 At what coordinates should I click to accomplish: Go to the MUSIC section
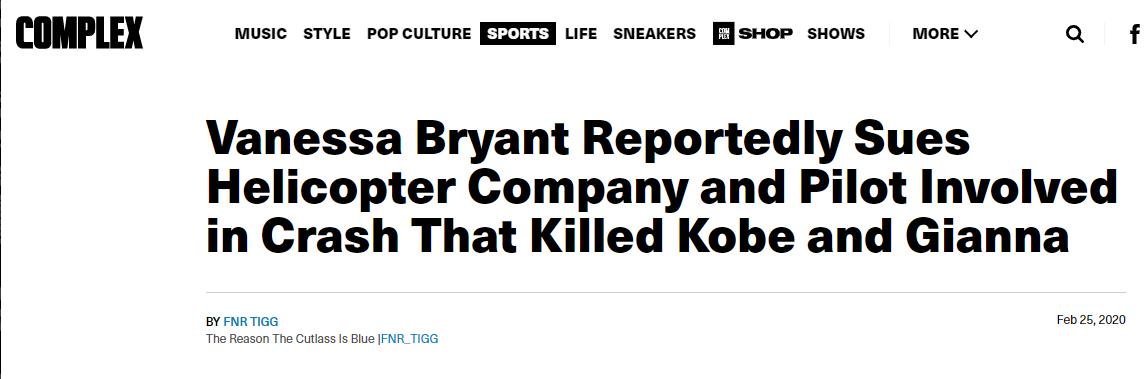click(x=260, y=34)
